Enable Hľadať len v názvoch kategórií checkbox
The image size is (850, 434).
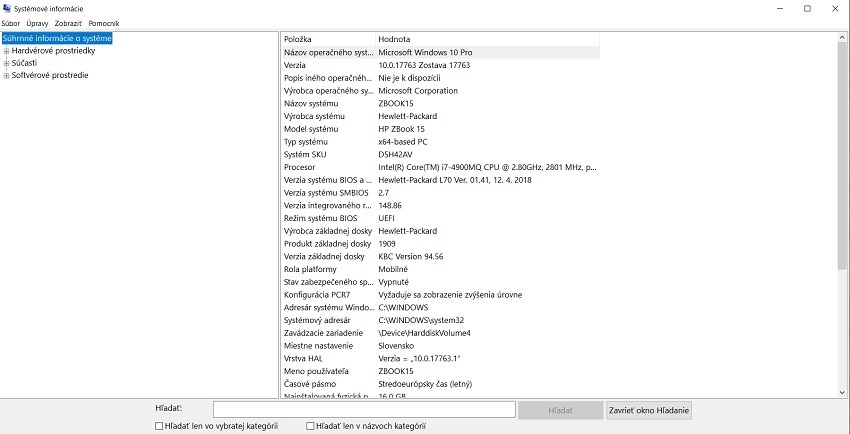click(310, 426)
